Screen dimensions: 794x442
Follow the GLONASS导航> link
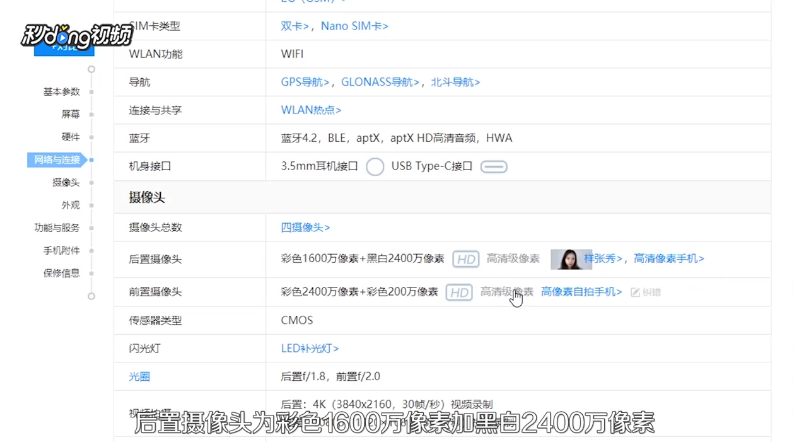380,82
